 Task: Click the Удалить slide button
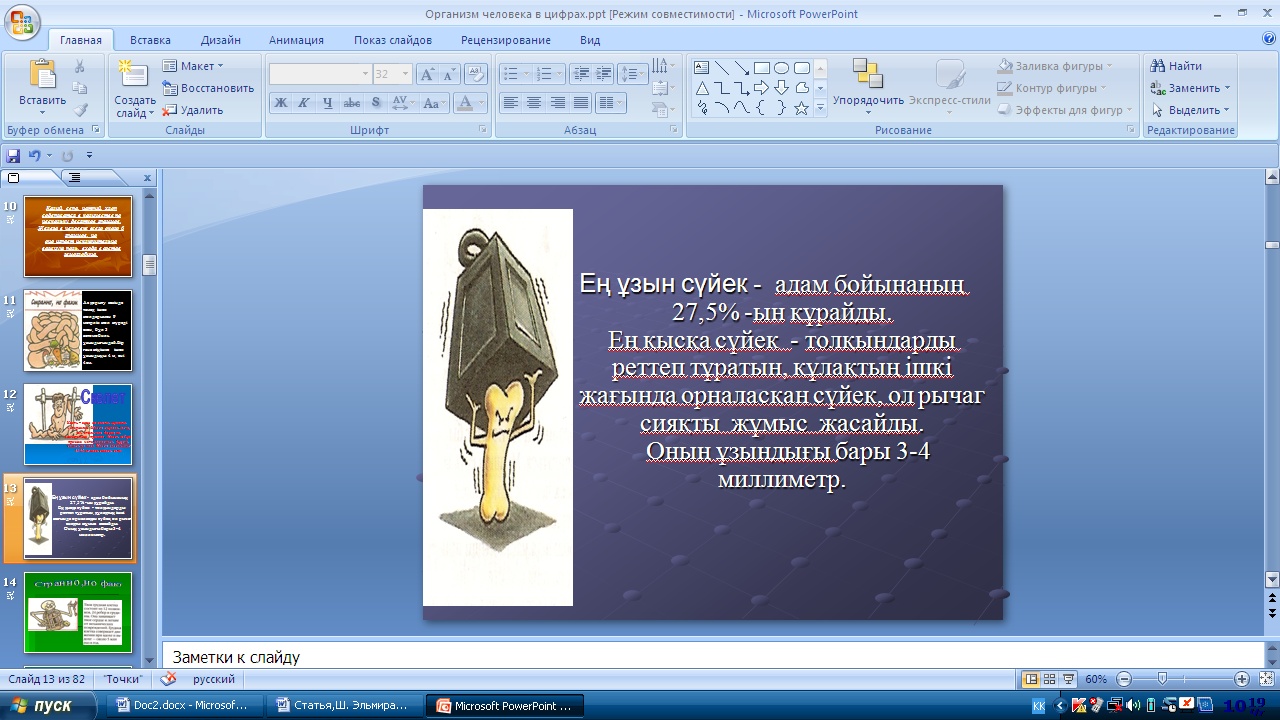193,110
